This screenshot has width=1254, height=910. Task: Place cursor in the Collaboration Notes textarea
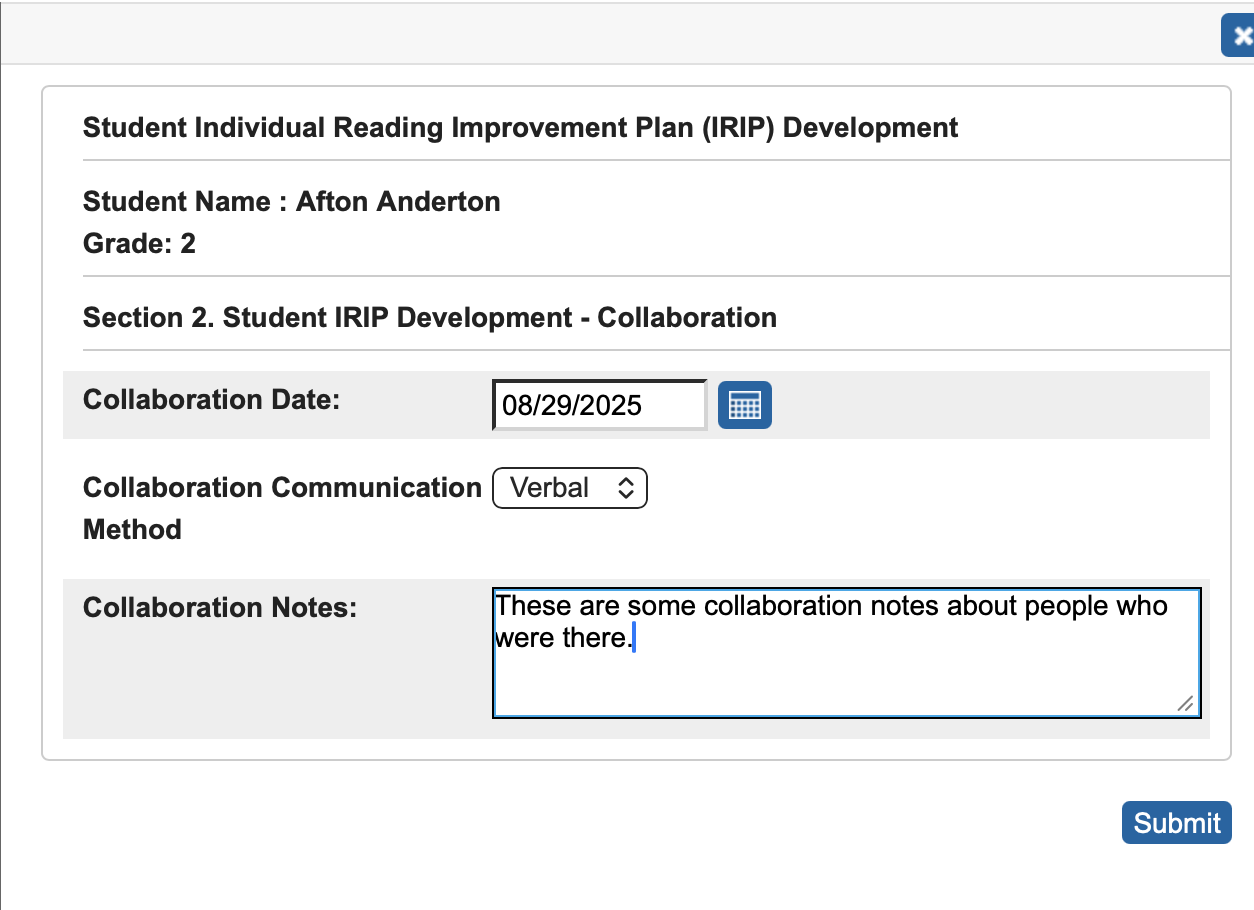pyautogui.click(x=845, y=650)
